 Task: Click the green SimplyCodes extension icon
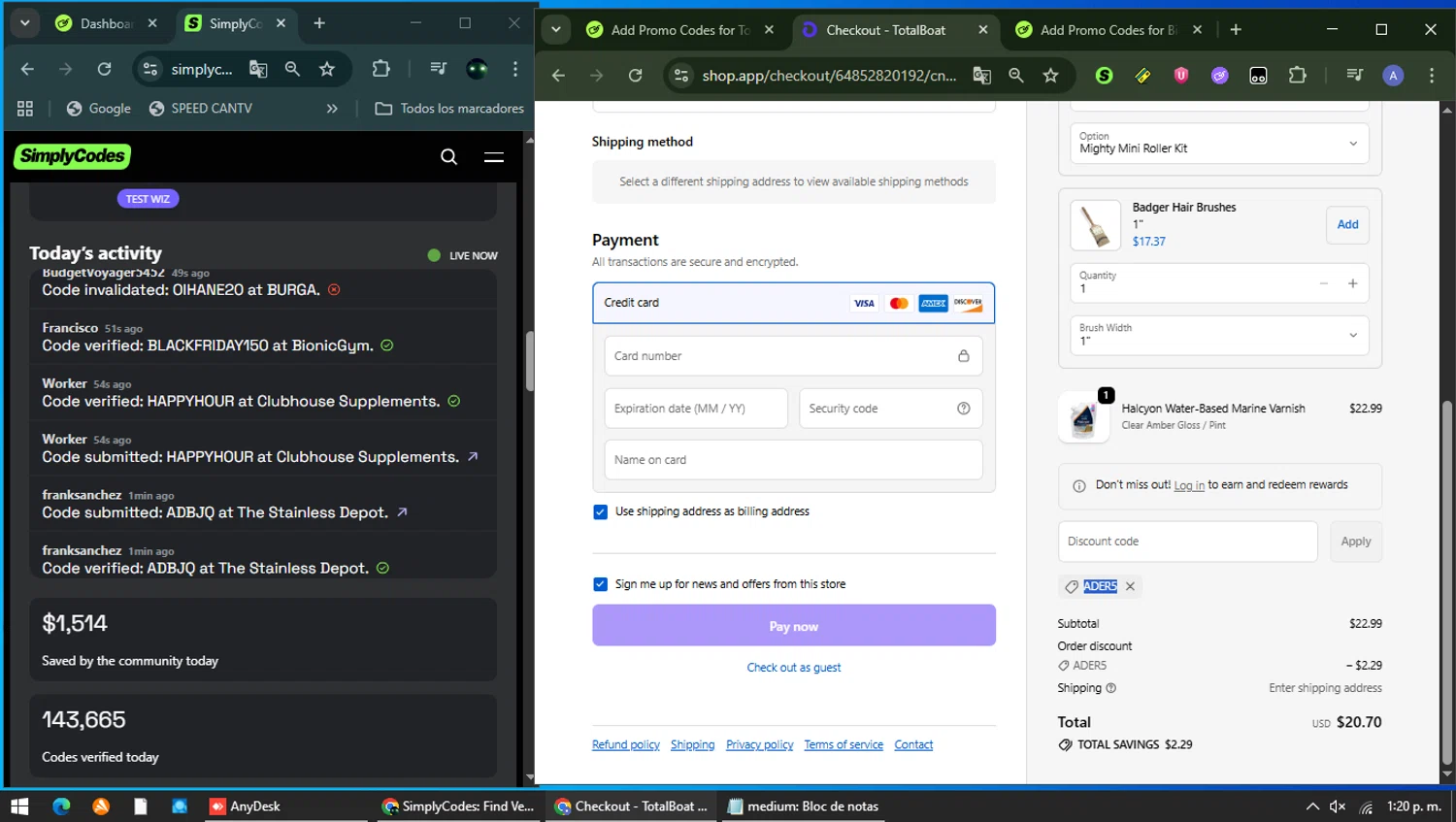[1104, 76]
